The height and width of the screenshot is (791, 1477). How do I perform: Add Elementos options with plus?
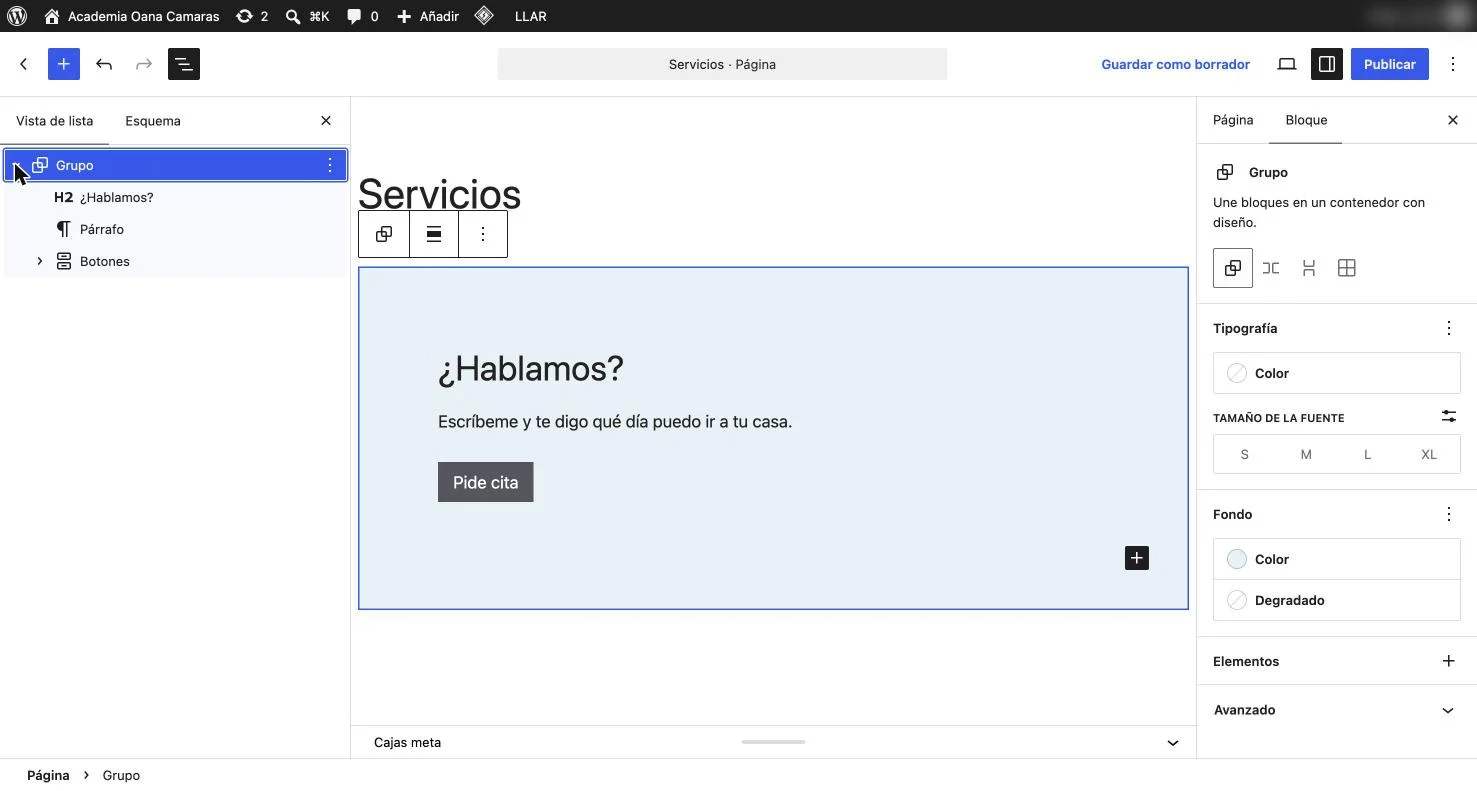1449,661
